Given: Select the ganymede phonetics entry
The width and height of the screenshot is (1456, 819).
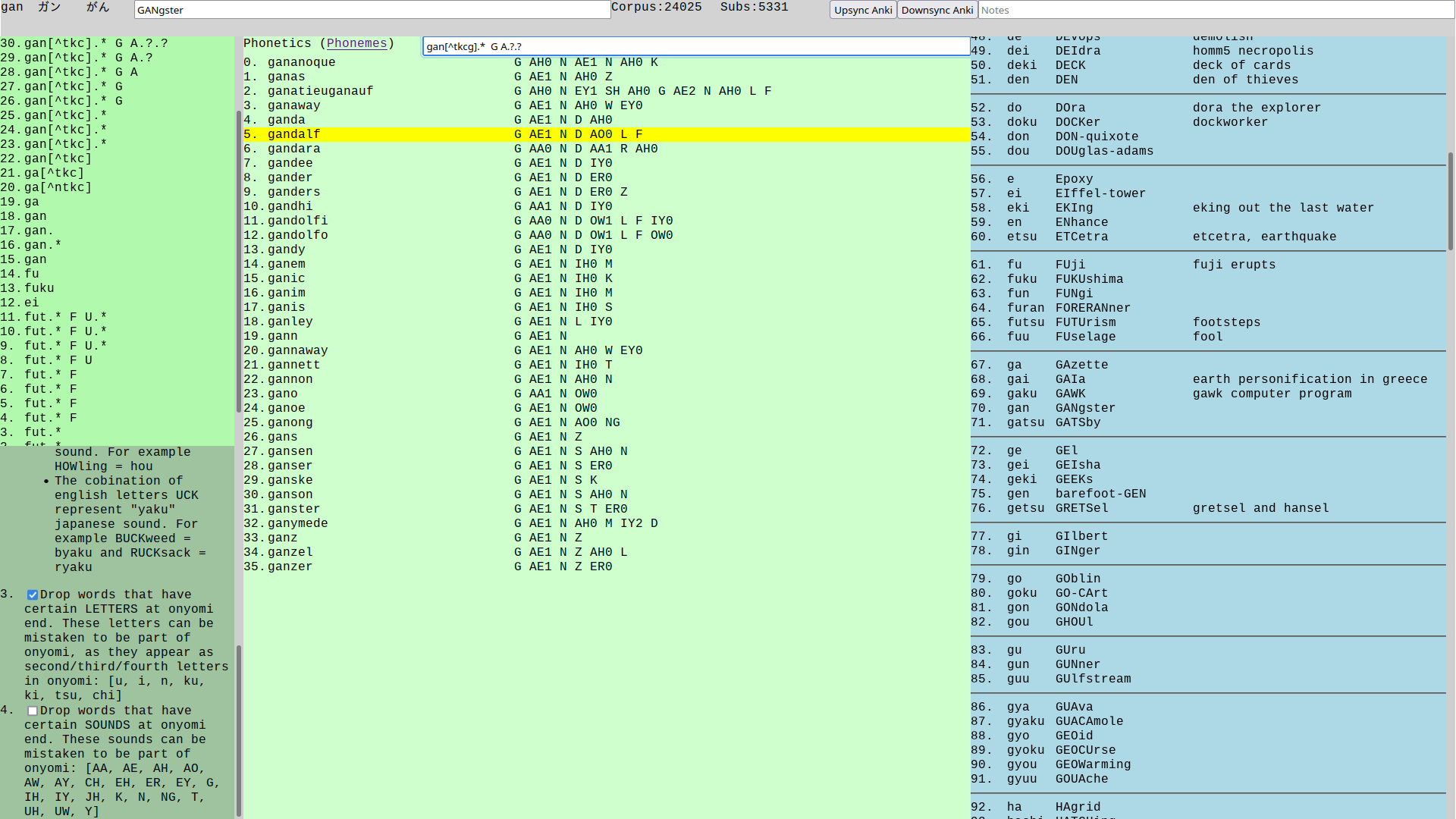Looking at the screenshot, I should pos(297,523).
